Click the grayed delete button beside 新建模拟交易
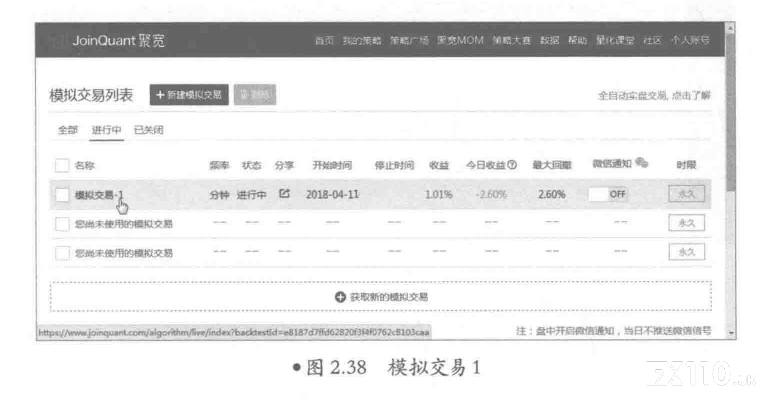The width and height of the screenshot is (782, 396). pyautogui.click(x=255, y=95)
